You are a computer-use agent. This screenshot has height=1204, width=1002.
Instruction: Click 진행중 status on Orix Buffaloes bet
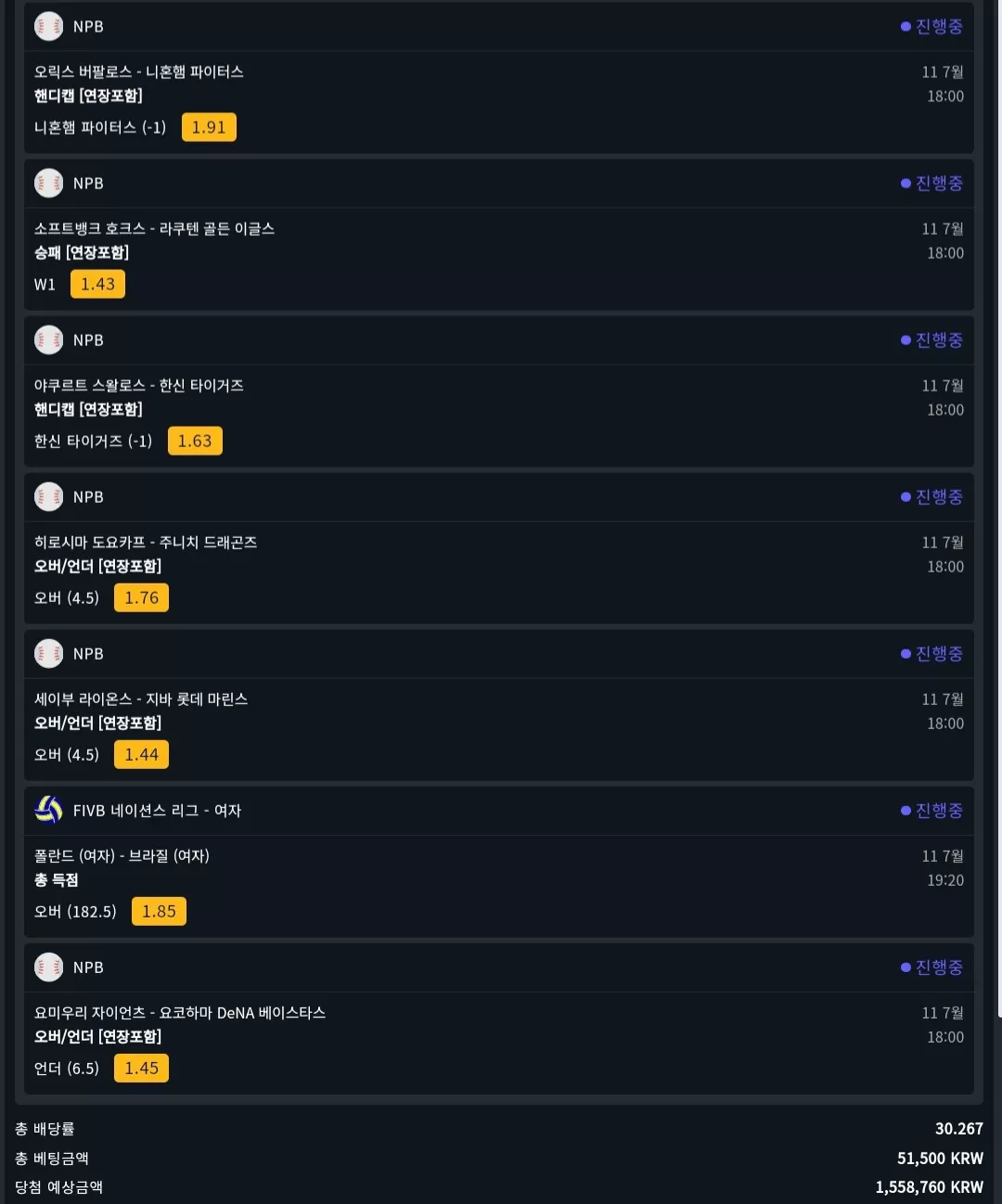coord(931,26)
